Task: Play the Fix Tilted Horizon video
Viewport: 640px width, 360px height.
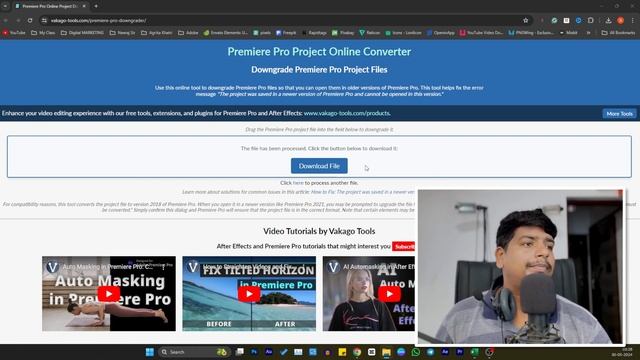Action: click(x=249, y=294)
